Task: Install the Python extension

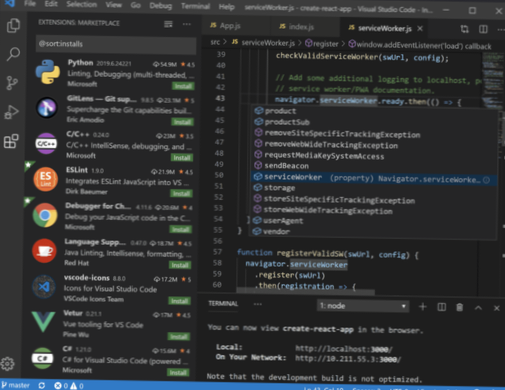Action: (x=183, y=86)
